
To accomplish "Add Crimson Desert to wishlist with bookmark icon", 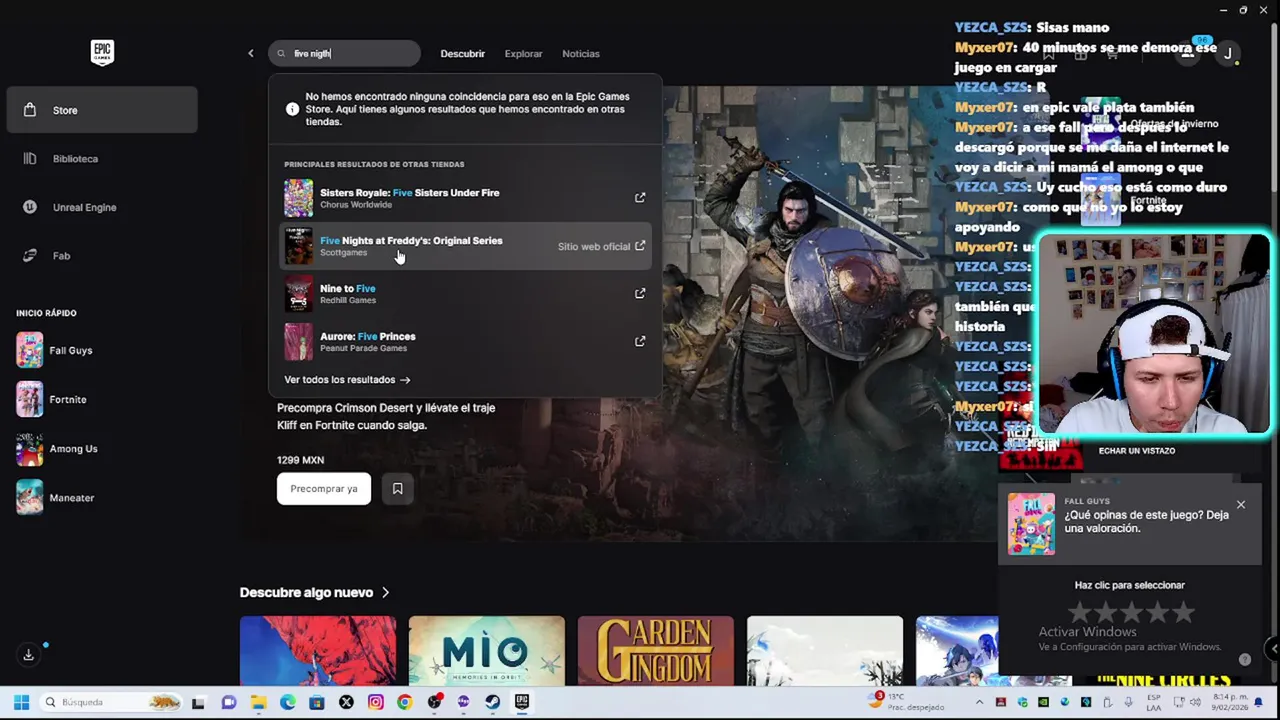I will [397, 488].
